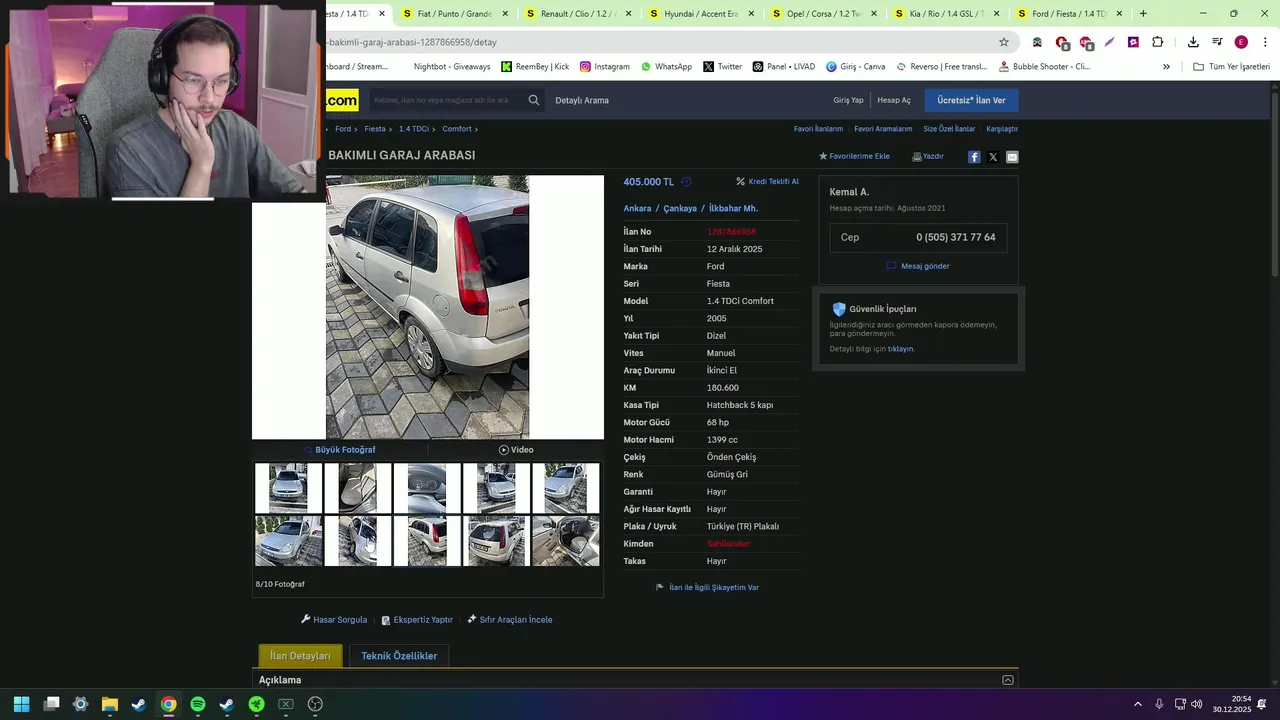Click the 405.000 TL price text

648,182
